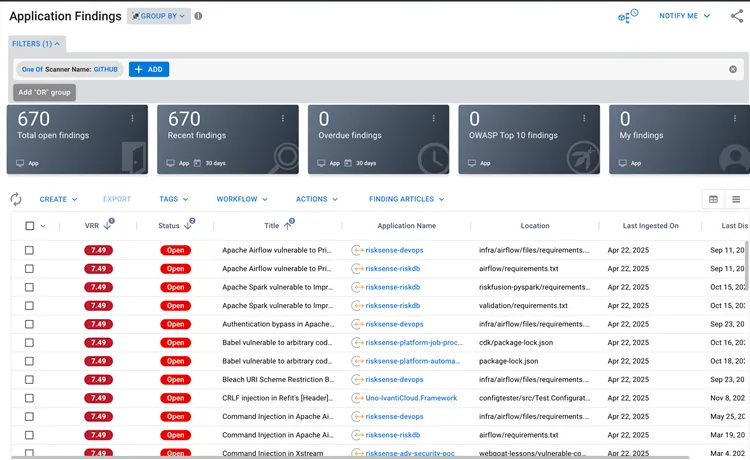Open the Uno-IvantiCloud.Framework application link
The height and width of the screenshot is (460, 750).
click(x=411, y=398)
